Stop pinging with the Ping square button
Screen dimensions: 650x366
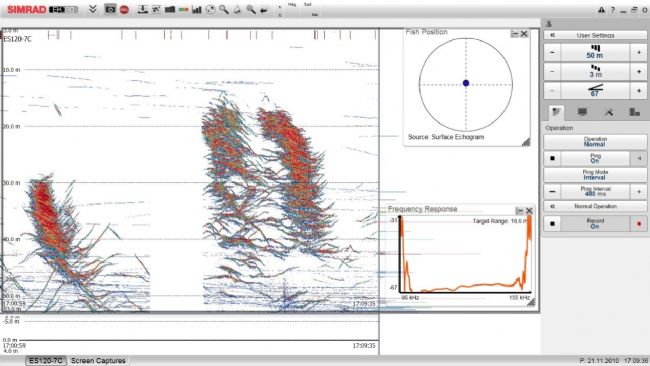coord(552,158)
